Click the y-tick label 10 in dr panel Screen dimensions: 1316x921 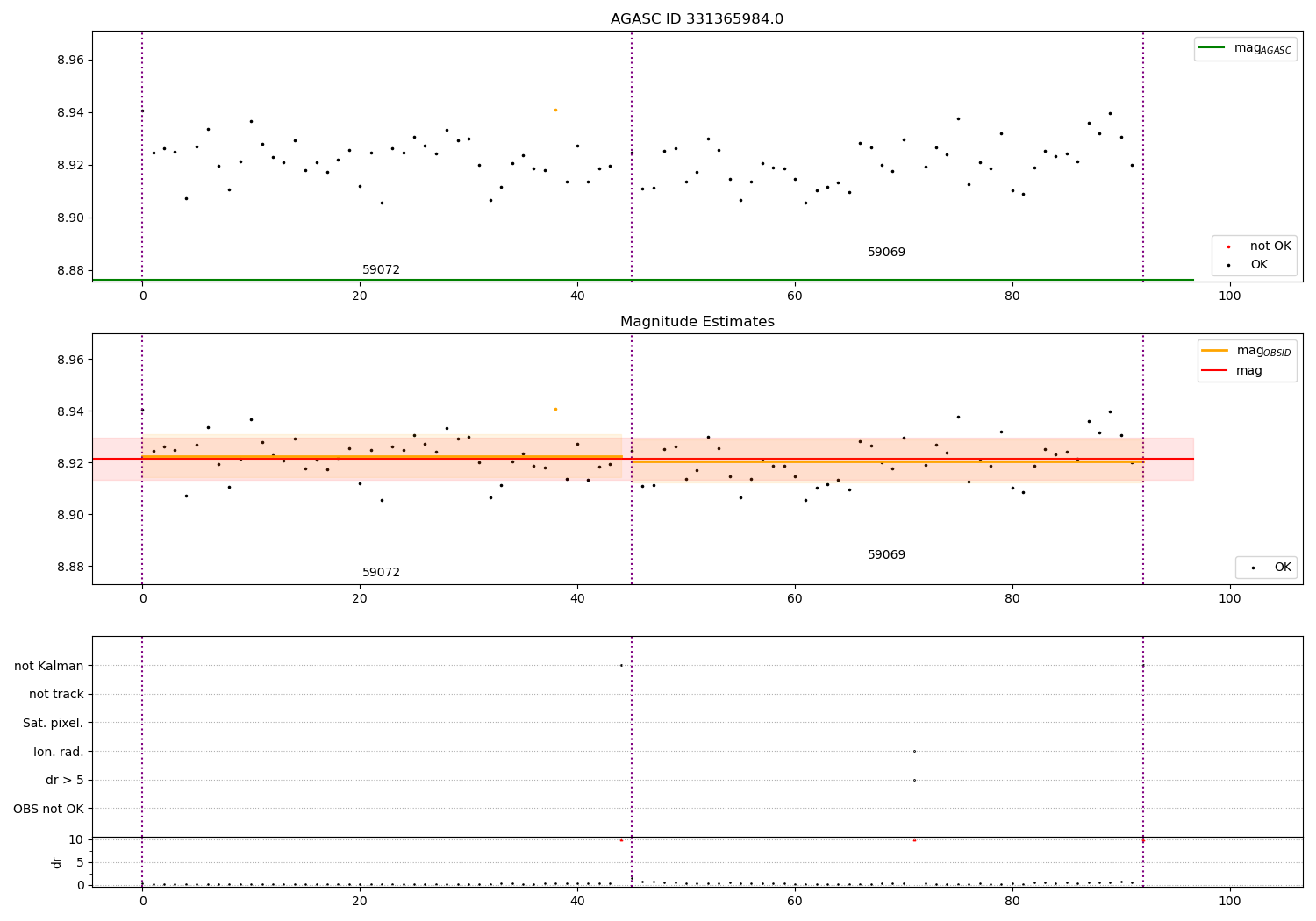76,839
